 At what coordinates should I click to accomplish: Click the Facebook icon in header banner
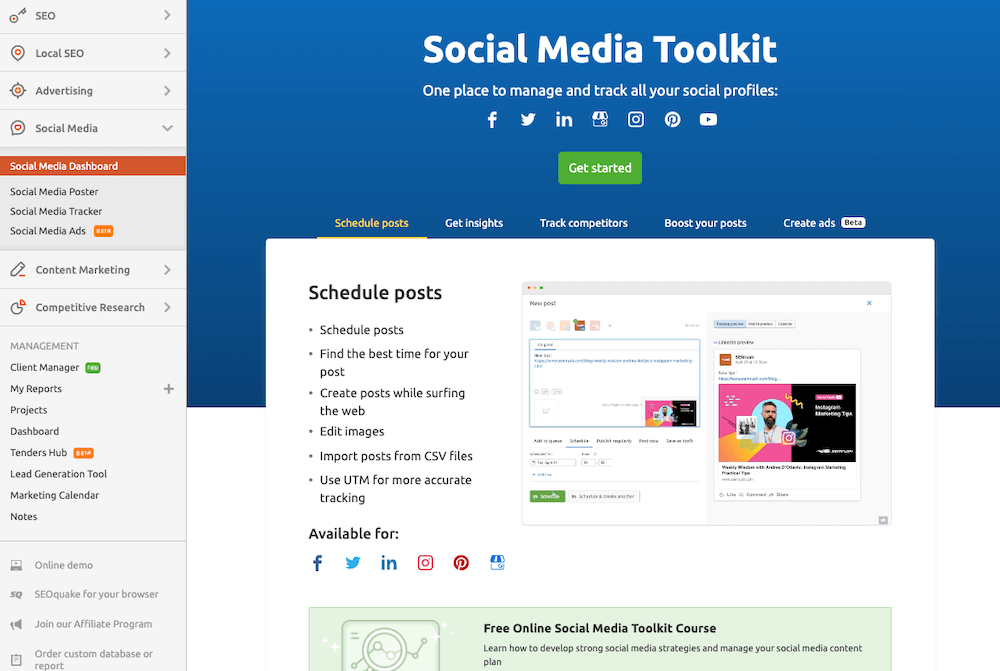(x=492, y=119)
